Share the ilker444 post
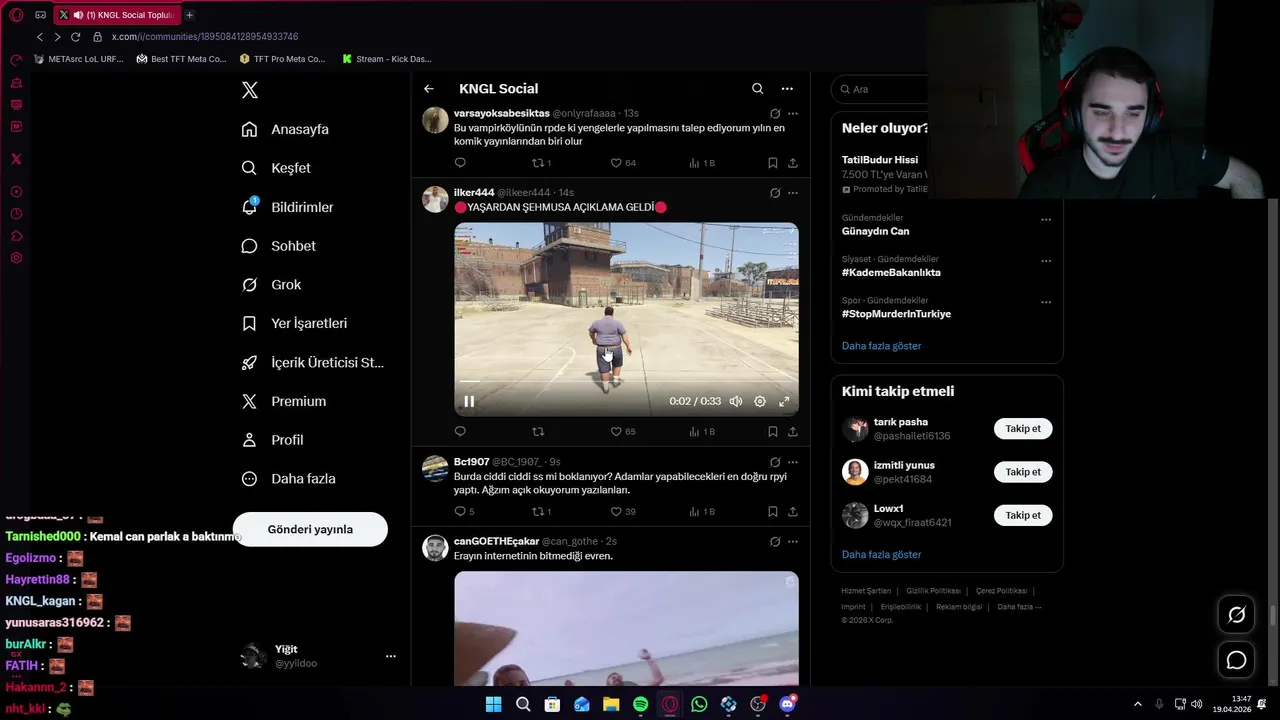 [793, 432]
